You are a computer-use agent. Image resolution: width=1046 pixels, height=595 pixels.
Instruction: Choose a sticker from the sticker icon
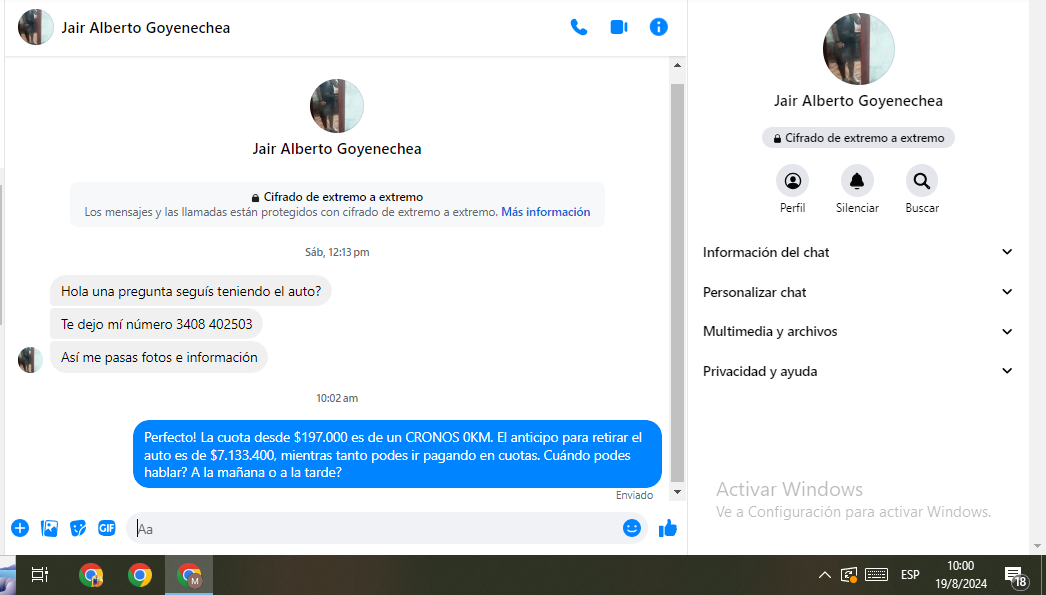click(x=78, y=528)
